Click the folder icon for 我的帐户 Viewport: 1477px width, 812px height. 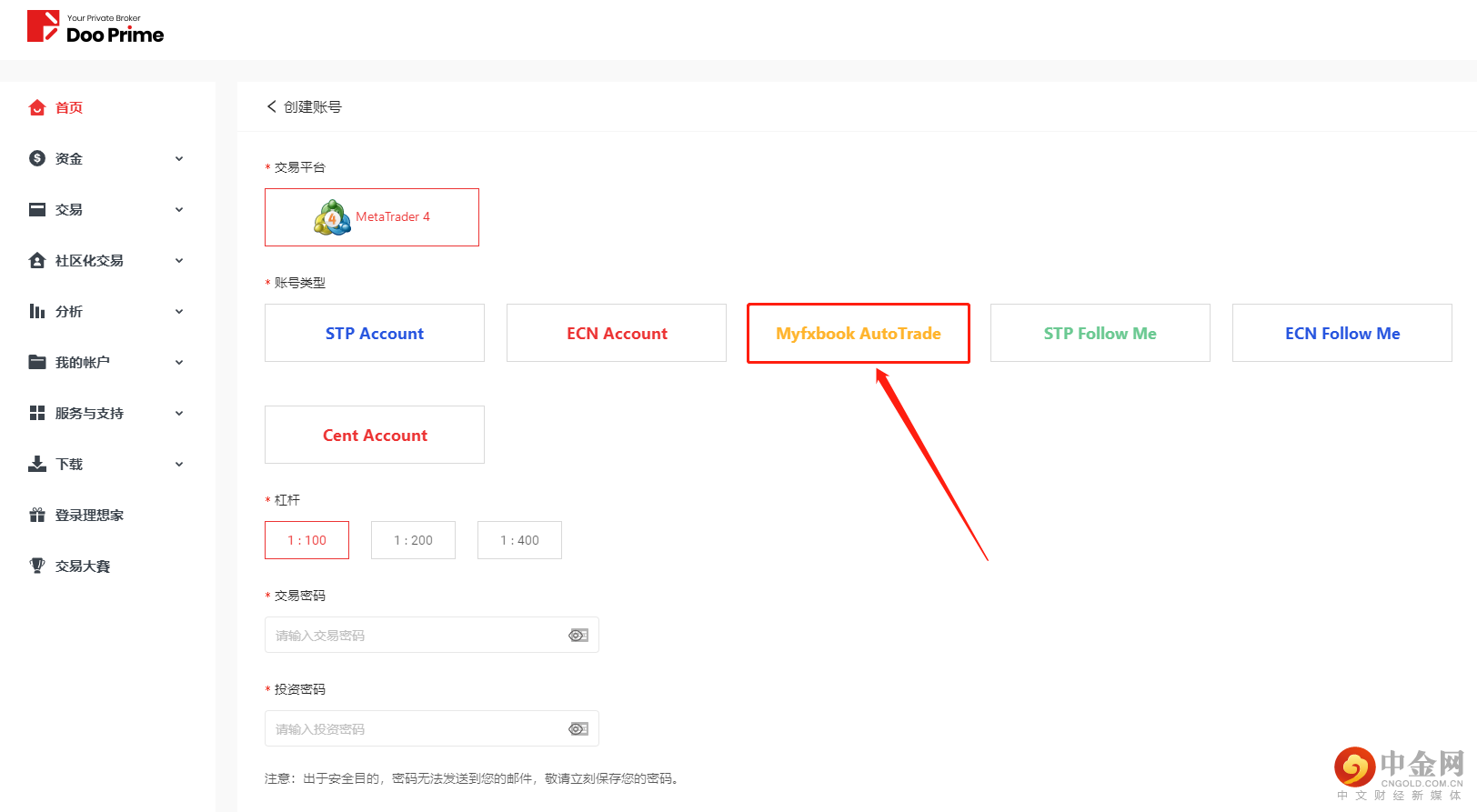(37, 362)
